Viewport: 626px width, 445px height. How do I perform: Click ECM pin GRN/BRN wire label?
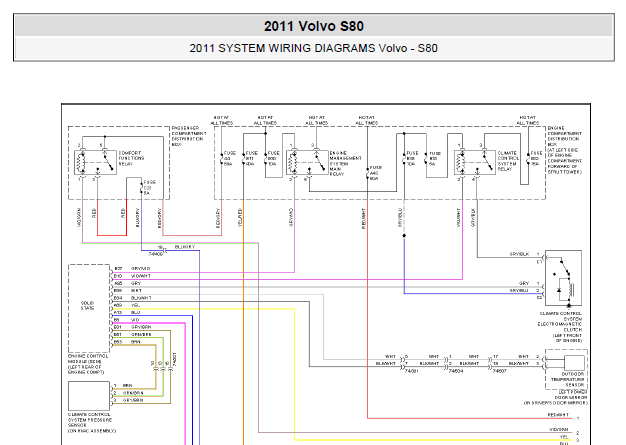pos(141,334)
